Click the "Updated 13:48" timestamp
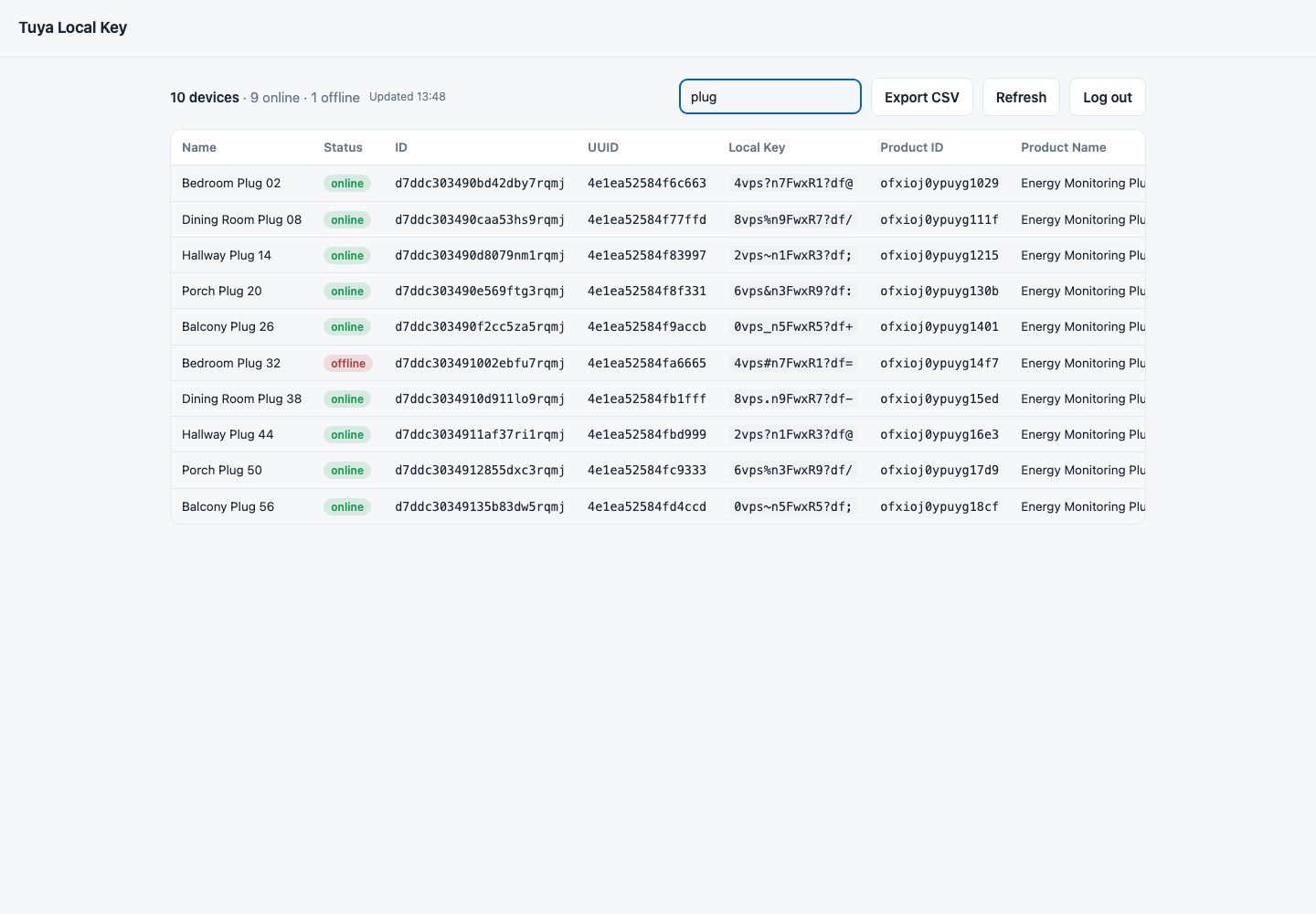The height and width of the screenshot is (914, 1316). pos(408,97)
